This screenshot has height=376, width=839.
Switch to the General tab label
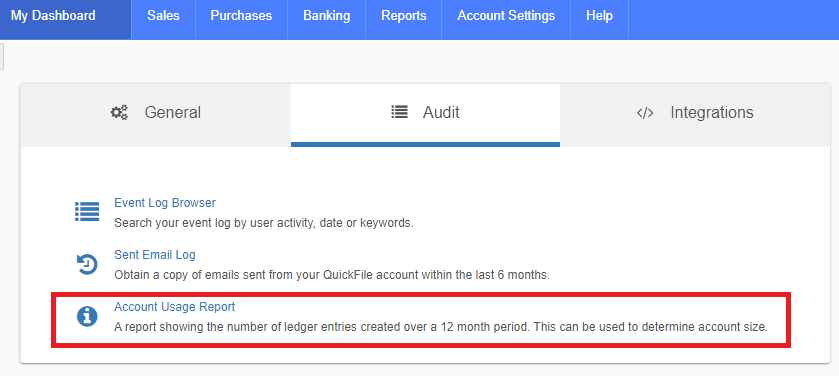coord(173,113)
